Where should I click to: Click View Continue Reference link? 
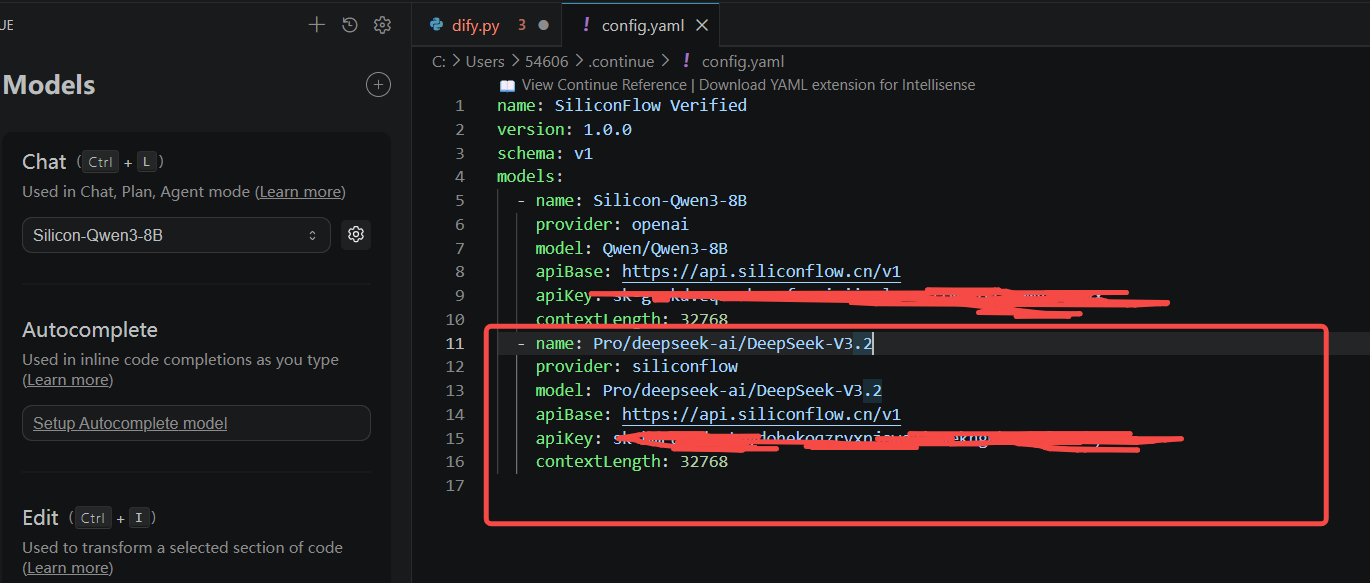pos(604,85)
